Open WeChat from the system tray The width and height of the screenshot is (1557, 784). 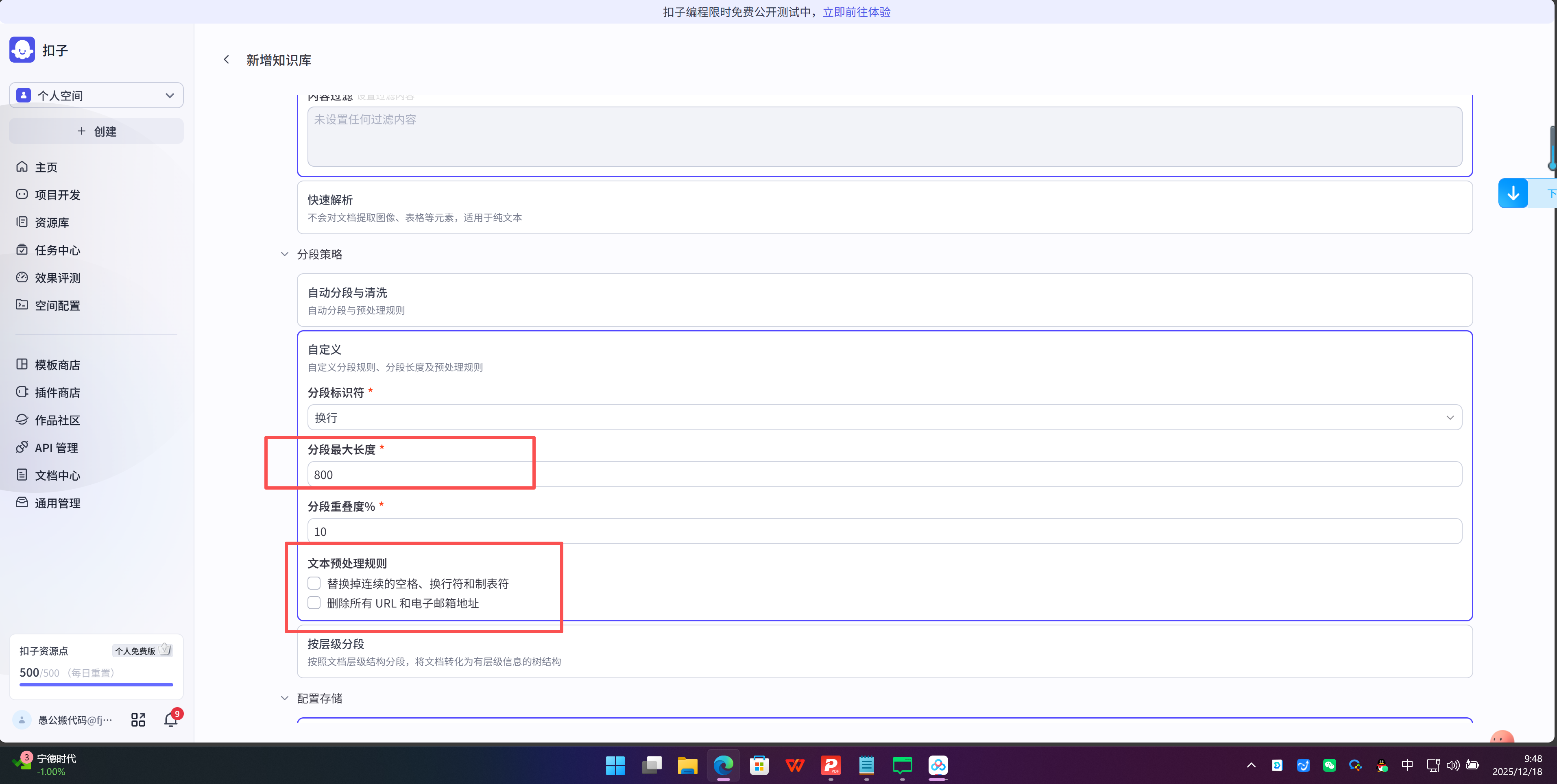coord(1329,764)
